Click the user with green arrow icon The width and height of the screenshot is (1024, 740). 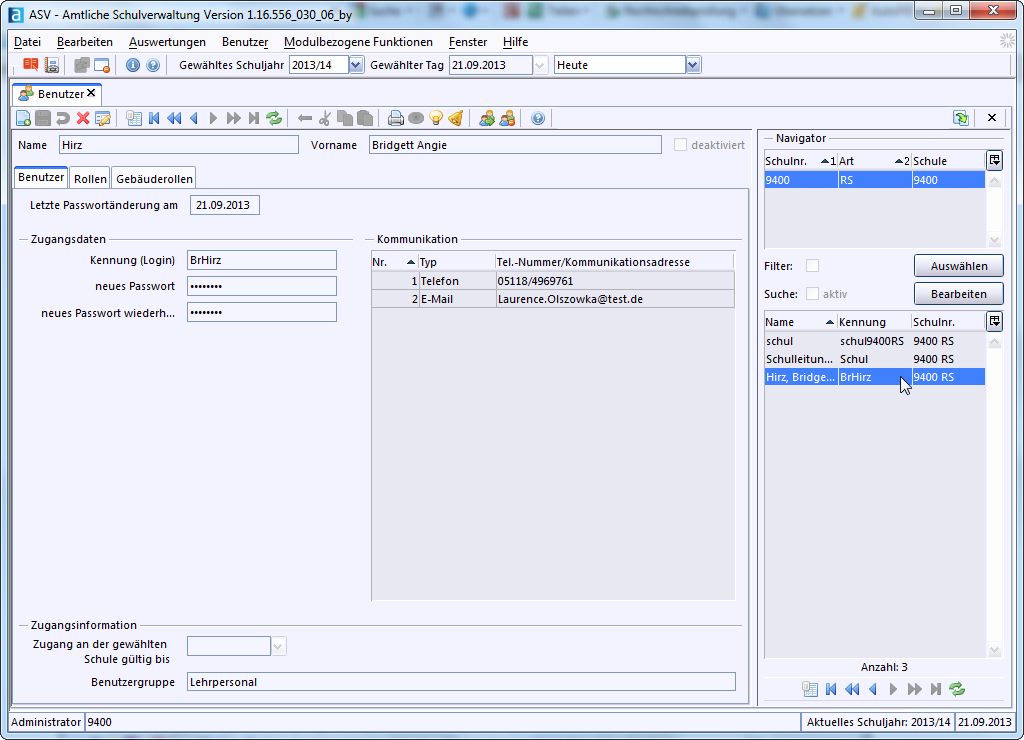click(487, 118)
